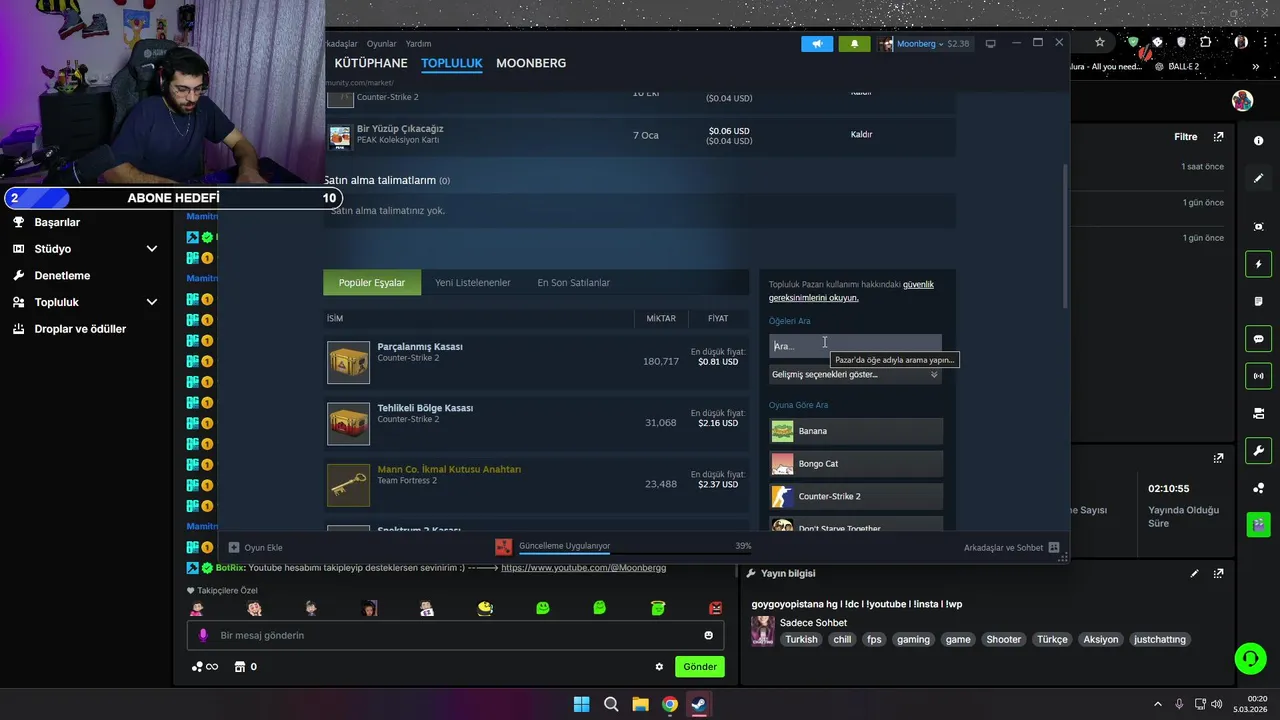This screenshot has width=1280, height=720.
Task: Pop out activity feed panel icon
Action: tap(1218, 137)
